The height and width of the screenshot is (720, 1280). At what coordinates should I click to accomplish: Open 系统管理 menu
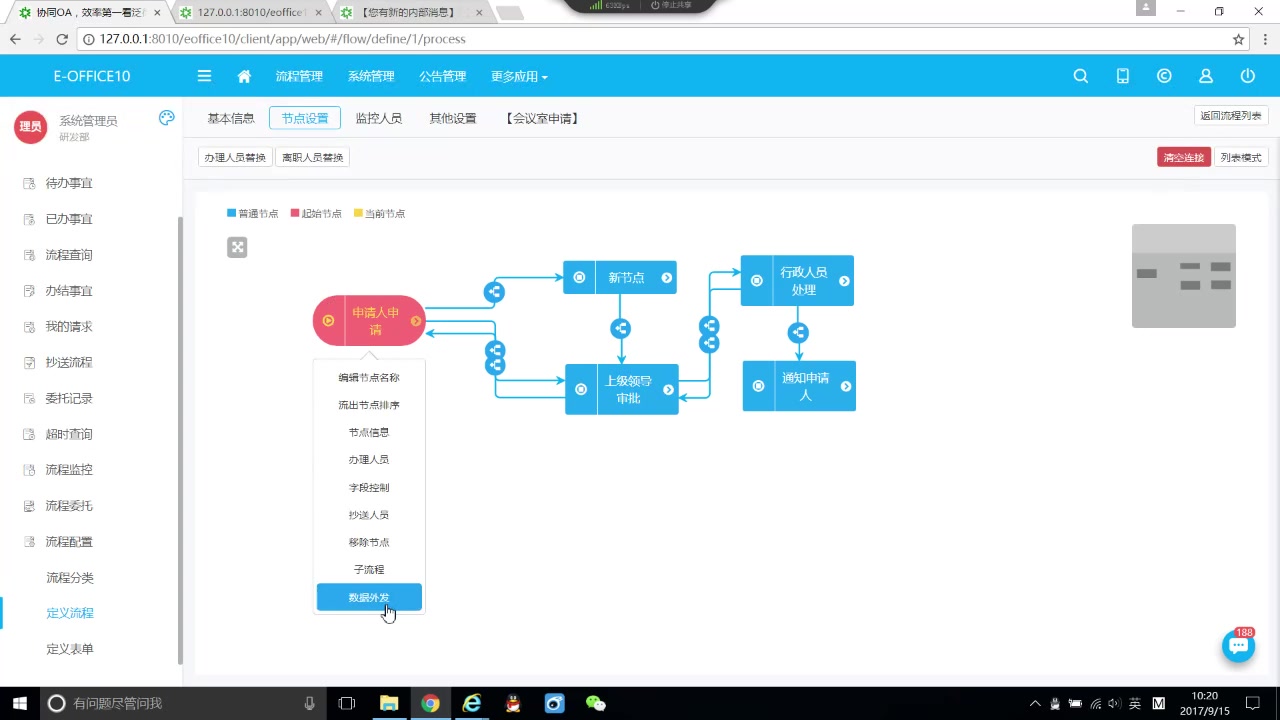(371, 76)
